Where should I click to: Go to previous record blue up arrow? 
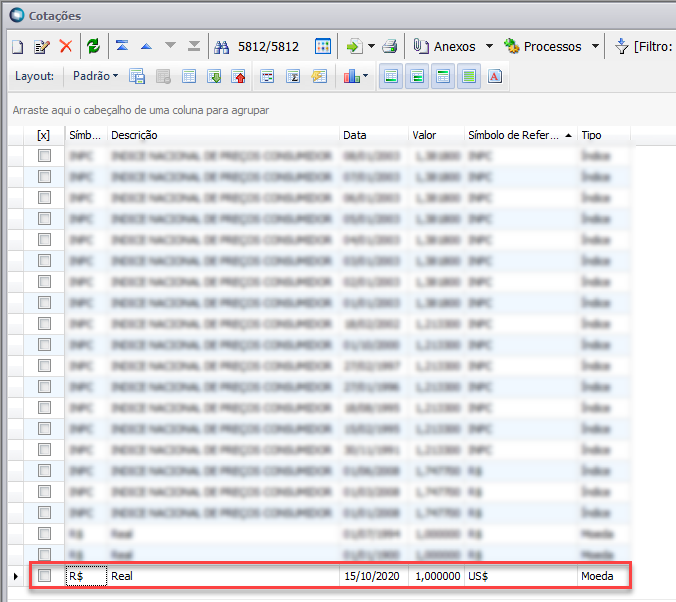pyautogui.click(x=146, y=46)
